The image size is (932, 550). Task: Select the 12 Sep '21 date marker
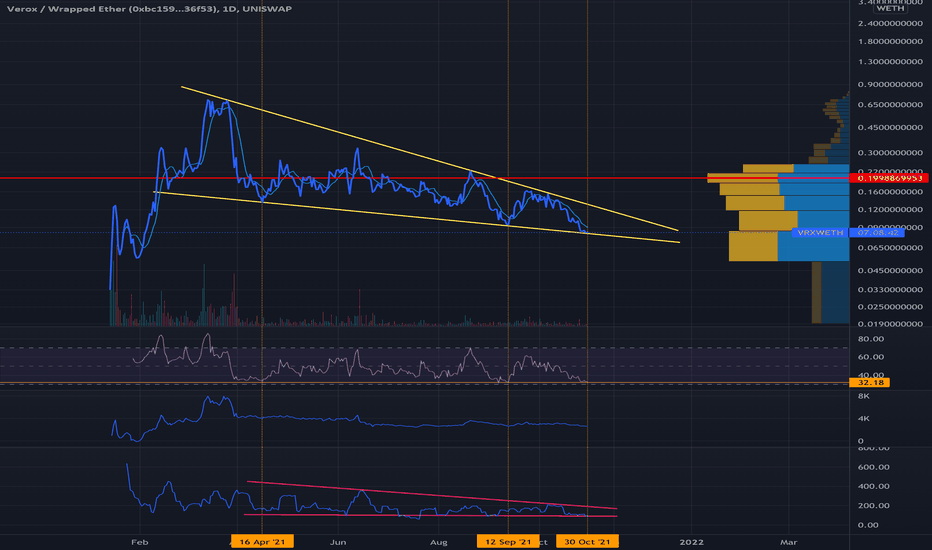coord(508,542)
